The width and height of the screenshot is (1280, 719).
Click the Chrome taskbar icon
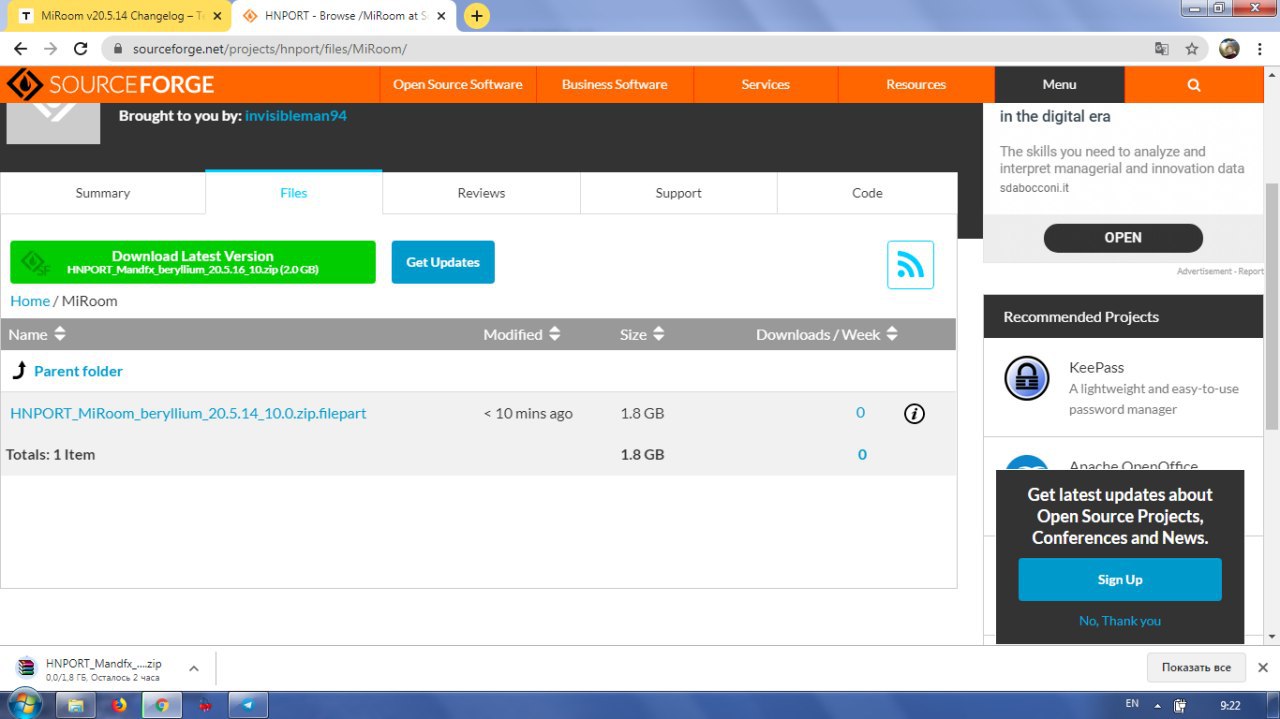(x=161, y=705)
